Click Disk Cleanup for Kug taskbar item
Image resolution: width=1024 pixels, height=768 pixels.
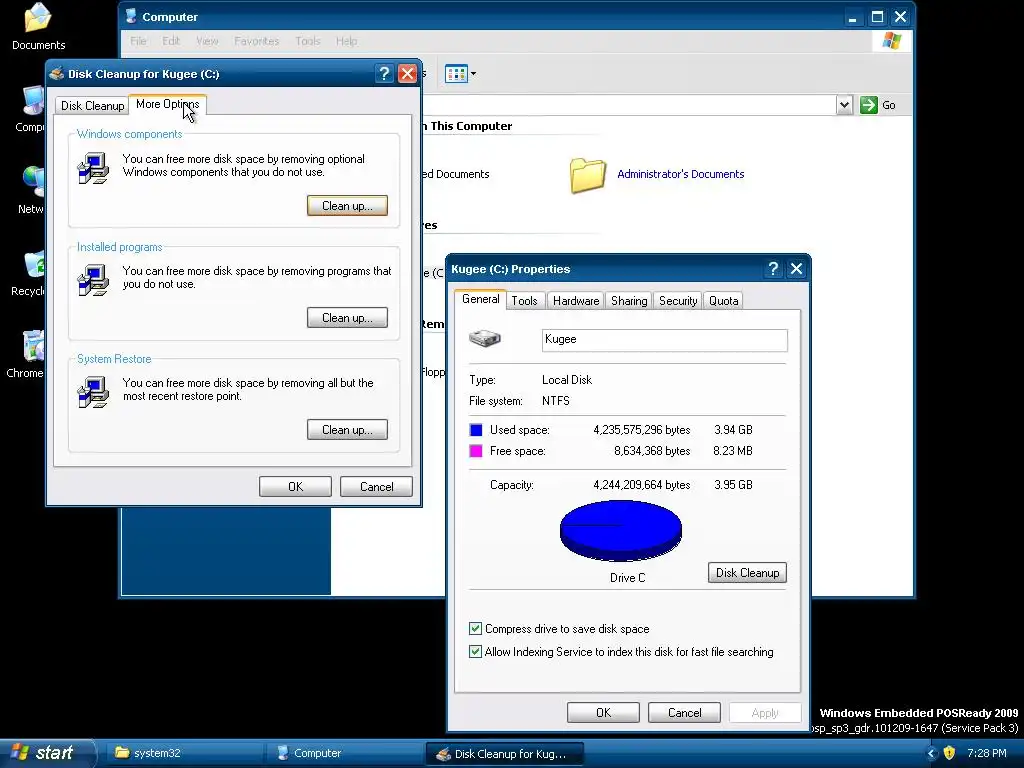pyautogui.click(x=504, y=753)
